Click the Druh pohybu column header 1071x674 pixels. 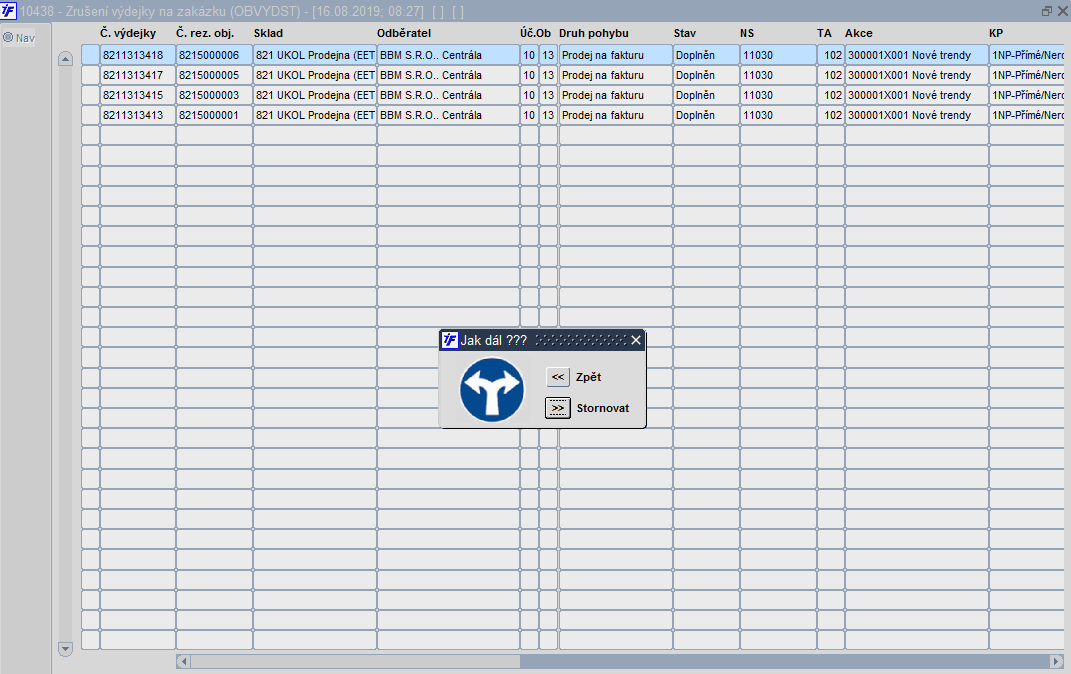(x=594, y=33)
